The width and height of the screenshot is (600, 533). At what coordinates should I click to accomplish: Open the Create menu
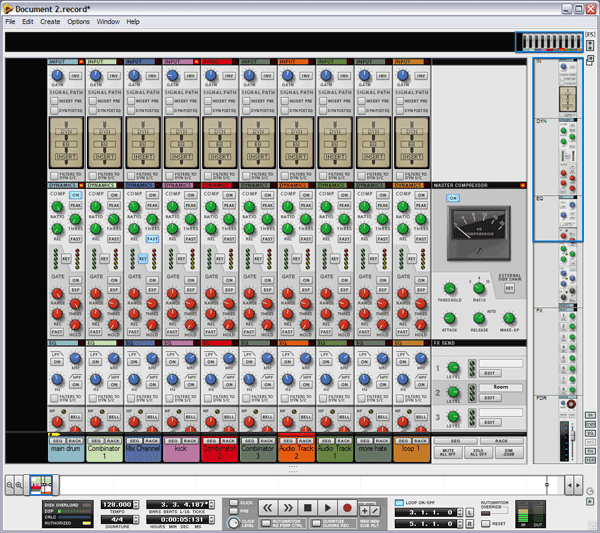[49, 21]
